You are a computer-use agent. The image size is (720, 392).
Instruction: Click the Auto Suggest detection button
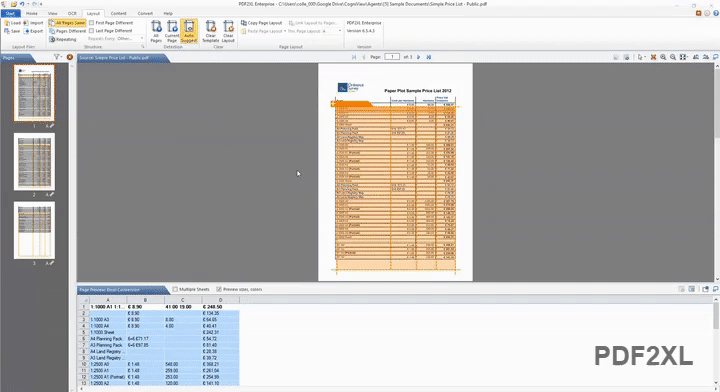point(189,31)
